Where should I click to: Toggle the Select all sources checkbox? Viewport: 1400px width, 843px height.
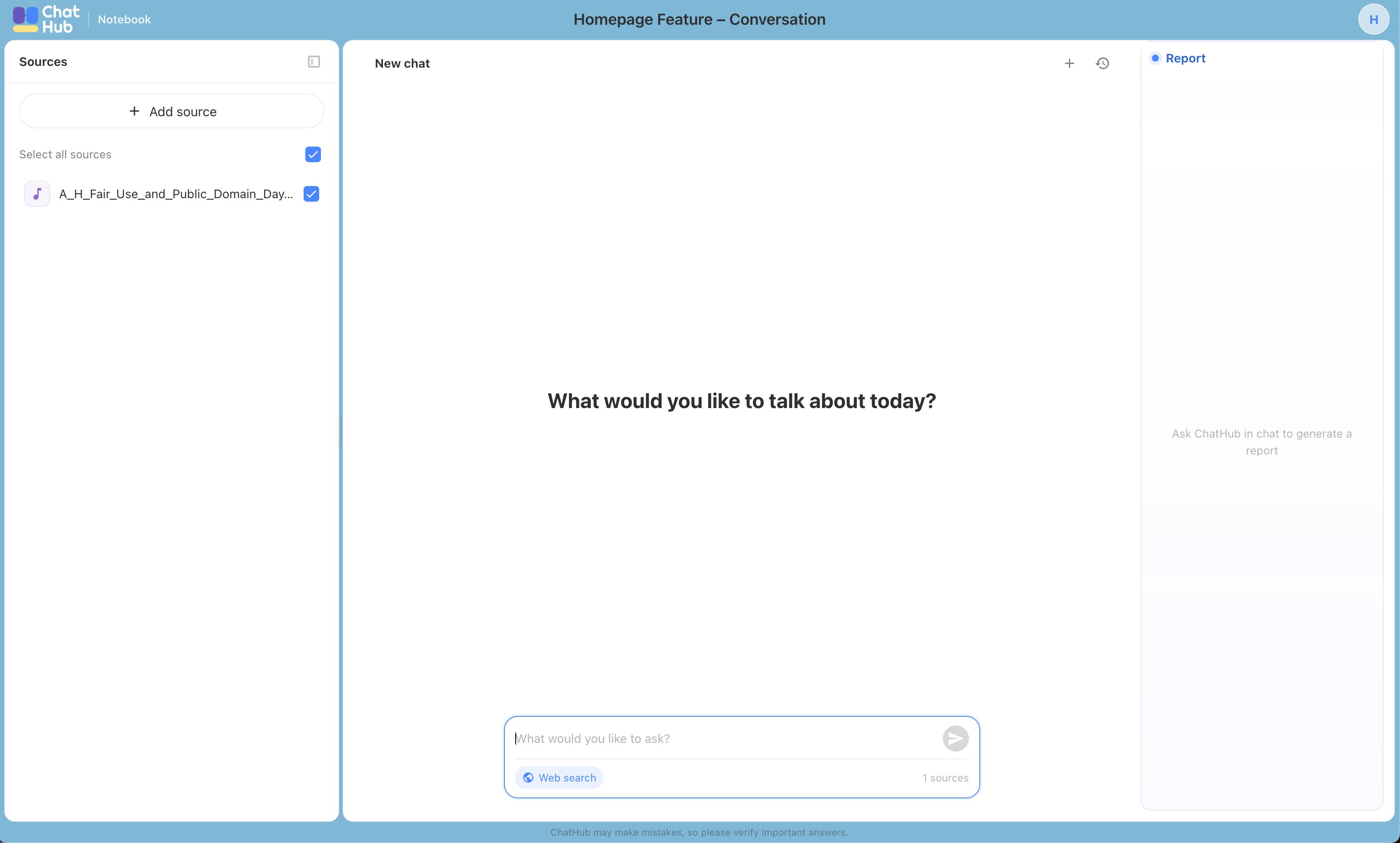click(x=313, y=154)
